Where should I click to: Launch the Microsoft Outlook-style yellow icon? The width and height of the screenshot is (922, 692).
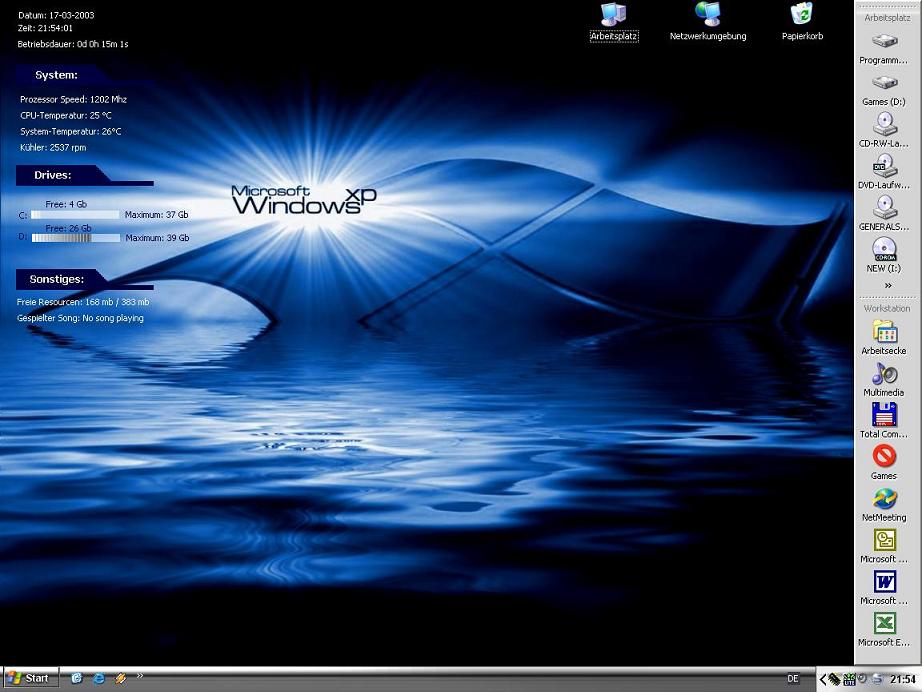tap(884, 546)
